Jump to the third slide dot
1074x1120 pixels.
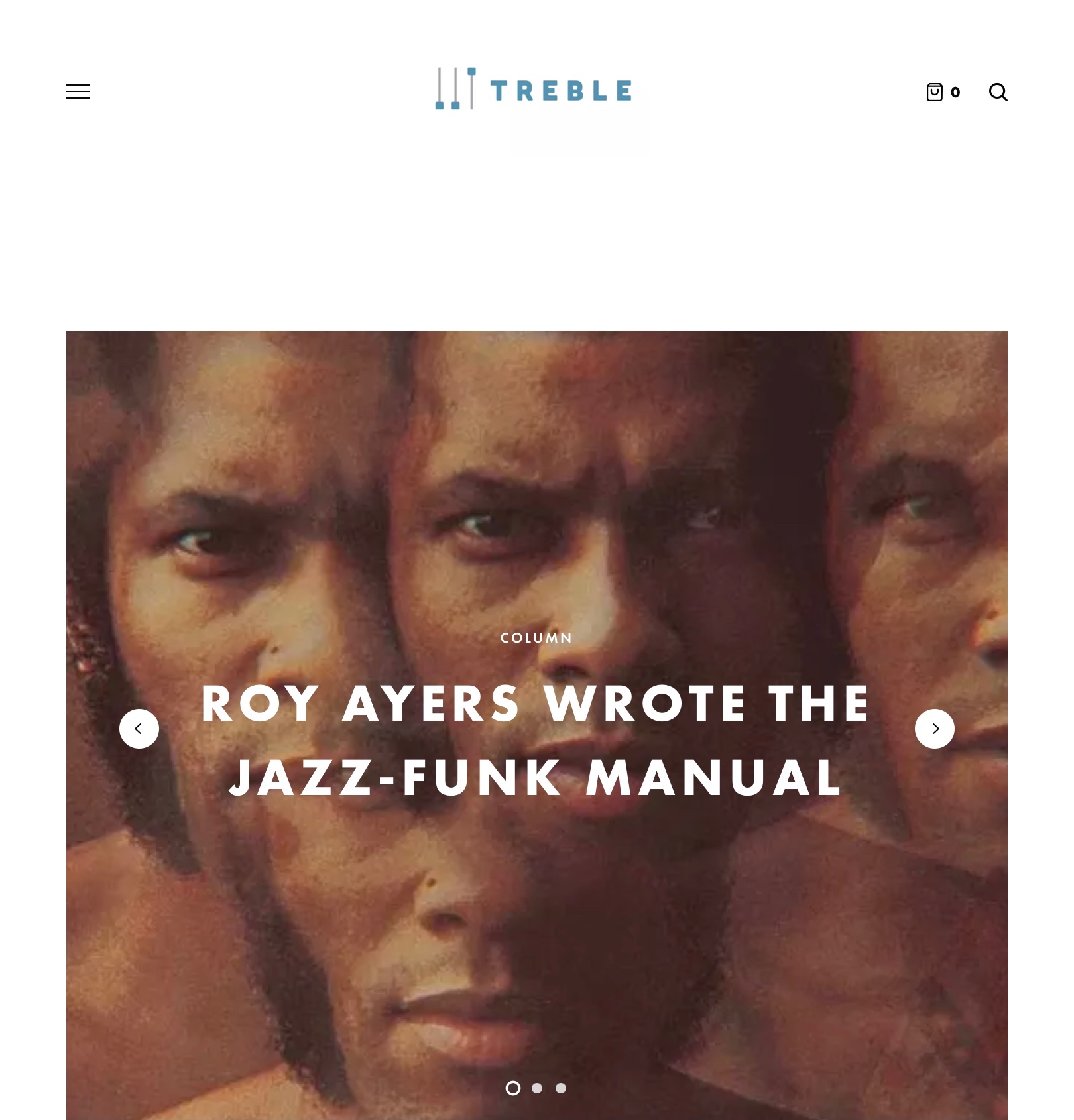point(561,1088)
